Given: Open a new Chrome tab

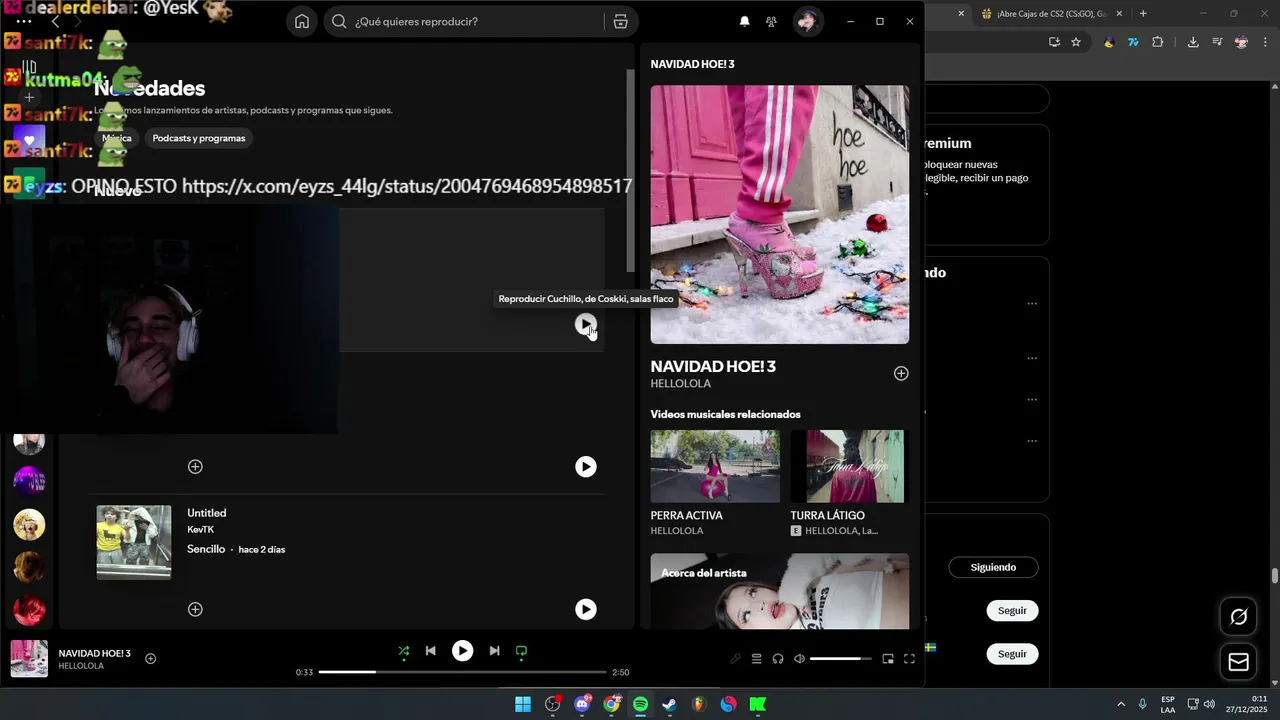Looking at the screenshot, I should click(1143, 13).
